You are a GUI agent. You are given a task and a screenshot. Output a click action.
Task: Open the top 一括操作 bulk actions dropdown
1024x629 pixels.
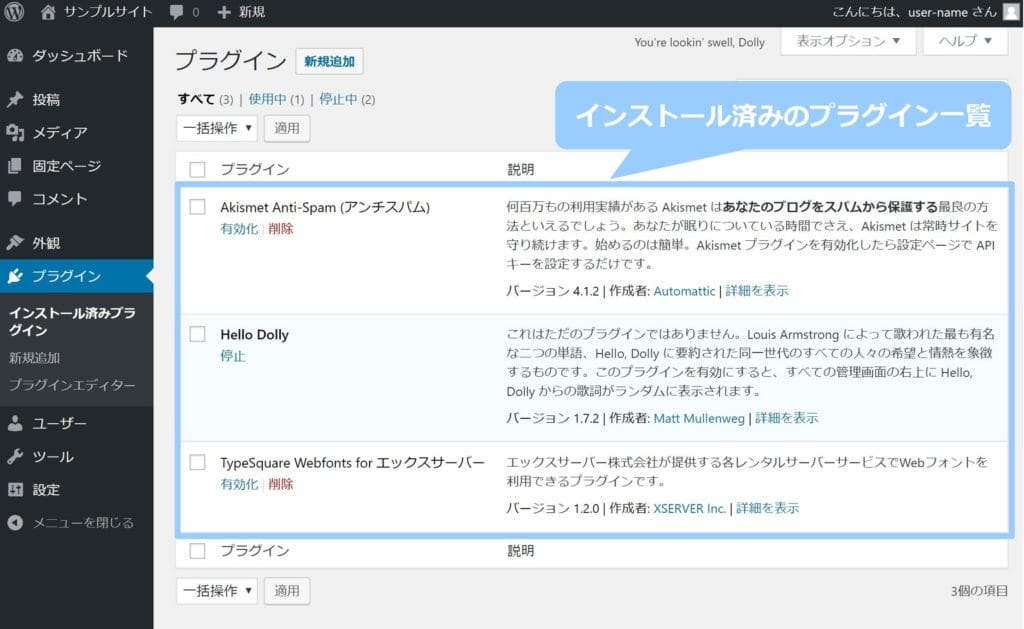[x=217, y=128]
